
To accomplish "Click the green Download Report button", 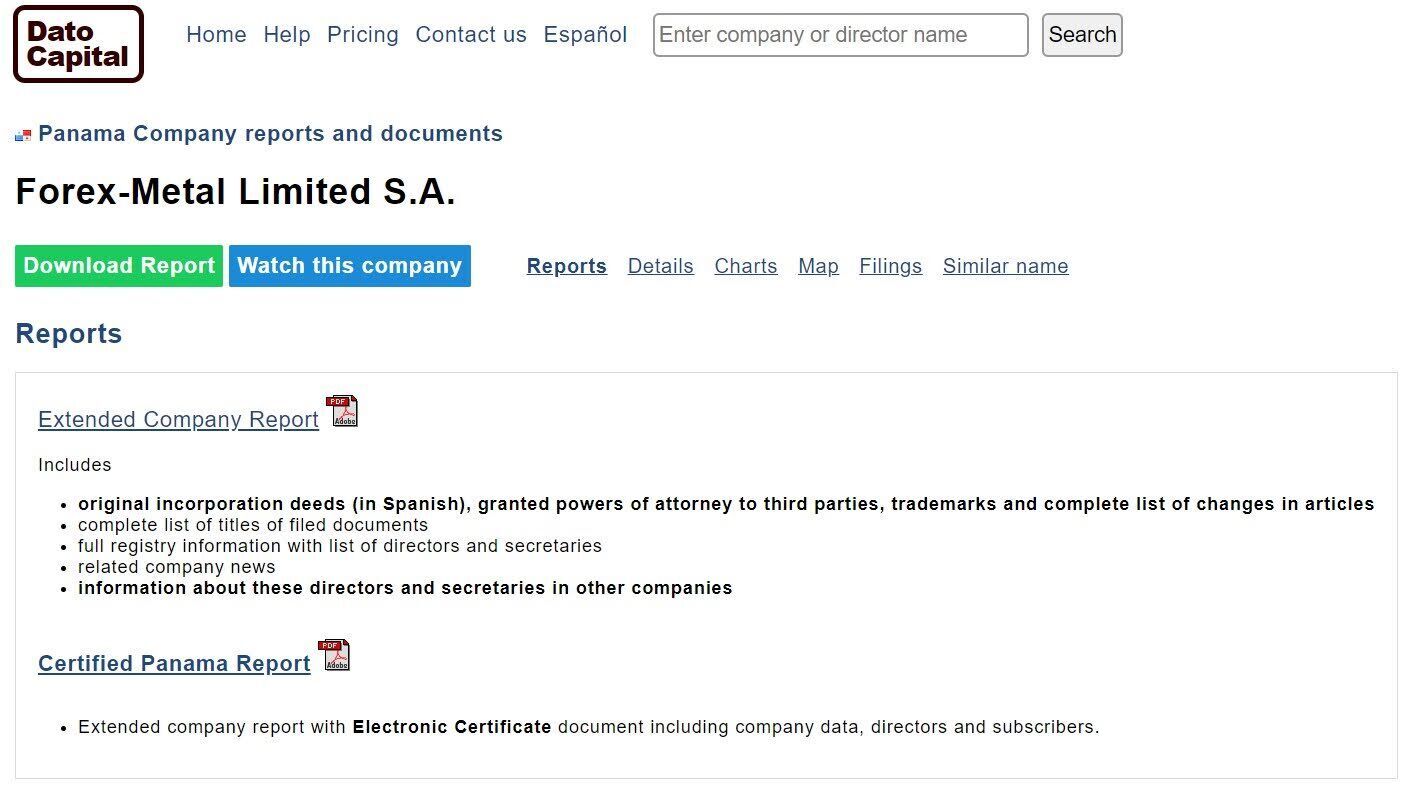I will point(119,266).
